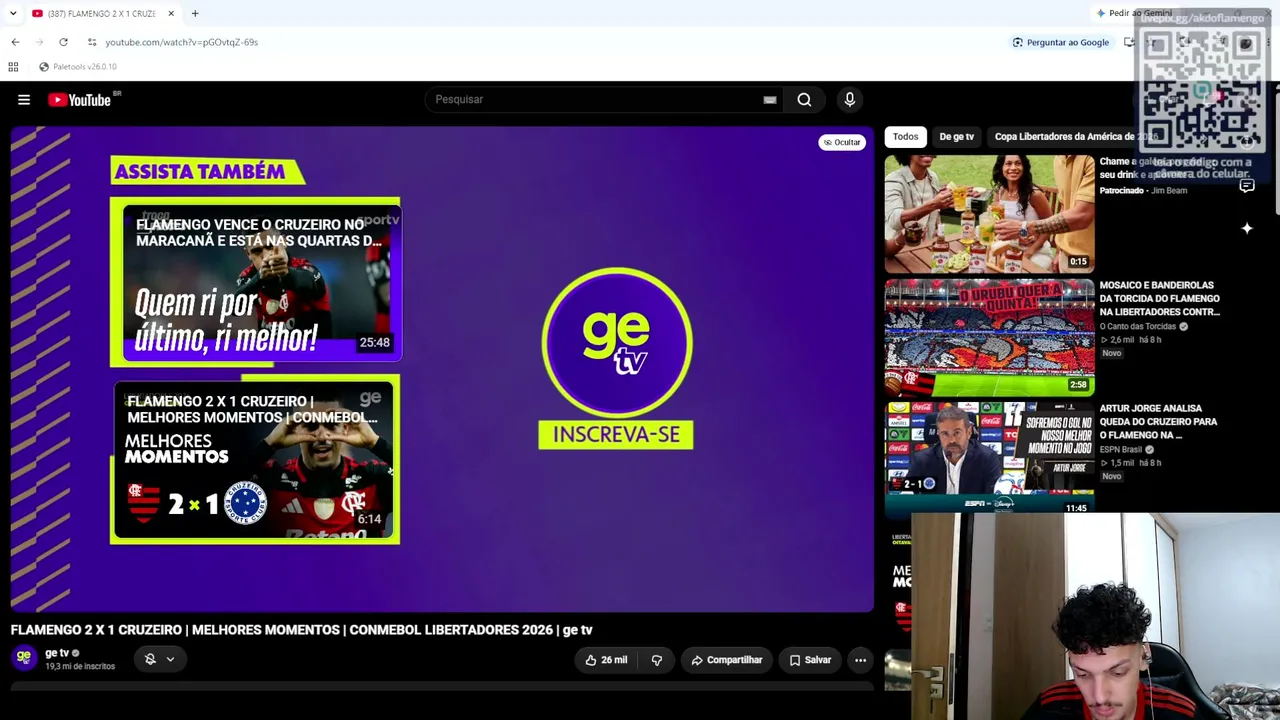Click the sparkle Ask icon on sidebar

coord(1247,229)
